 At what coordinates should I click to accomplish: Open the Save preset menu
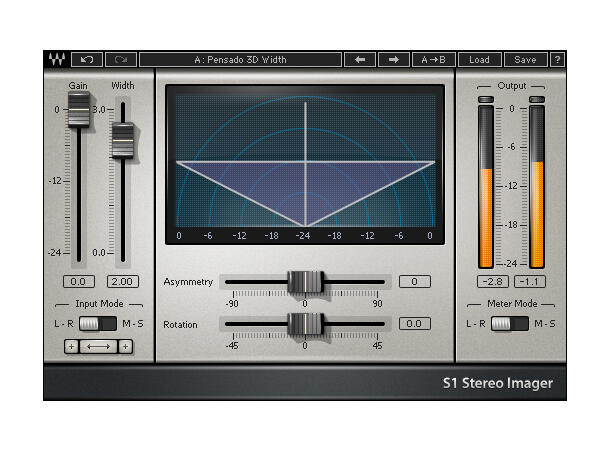click(x=525, y=60)
